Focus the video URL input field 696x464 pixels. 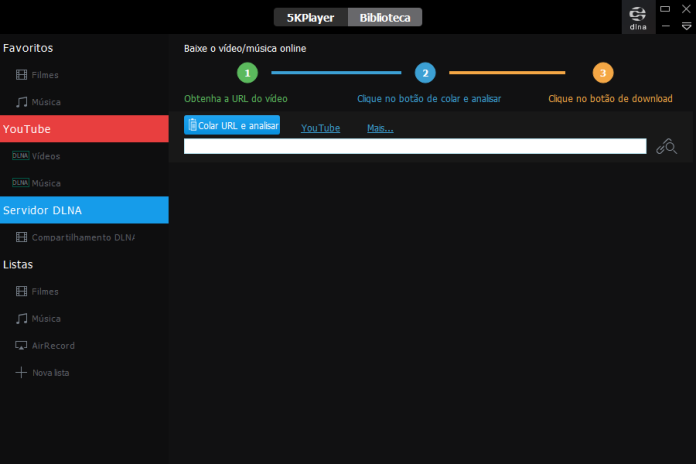click(x=415, y=146)
